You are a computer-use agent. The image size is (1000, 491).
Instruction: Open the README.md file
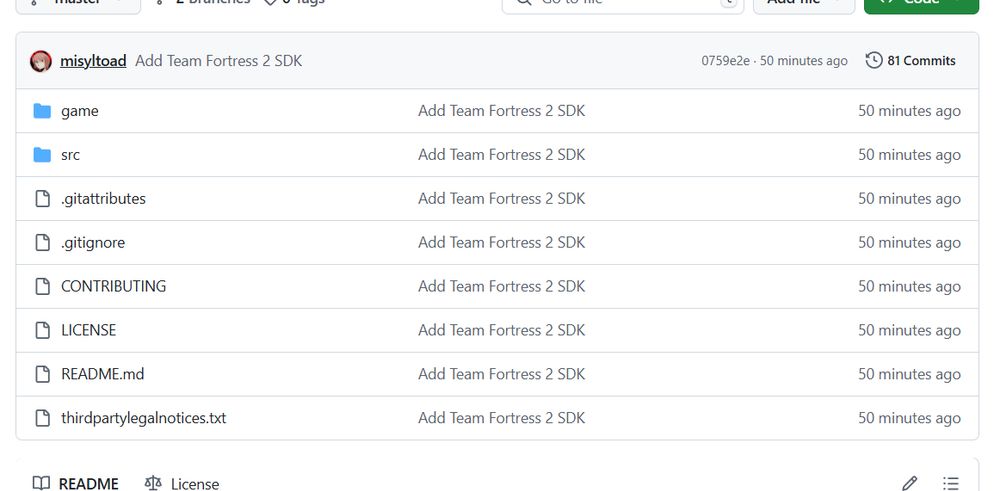click(x=103, y=374)
